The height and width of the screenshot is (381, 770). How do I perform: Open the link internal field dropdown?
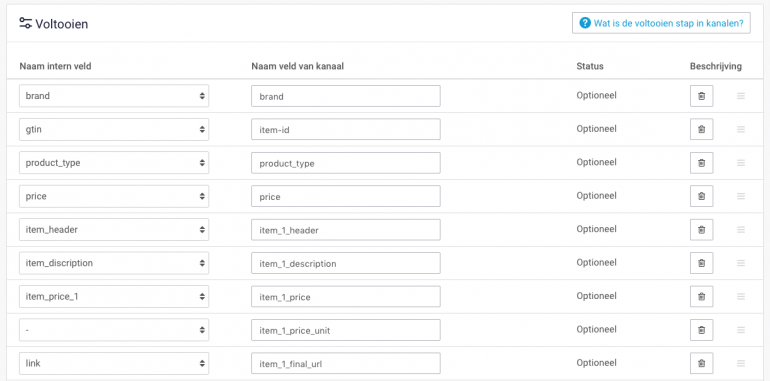click(114, 363)
